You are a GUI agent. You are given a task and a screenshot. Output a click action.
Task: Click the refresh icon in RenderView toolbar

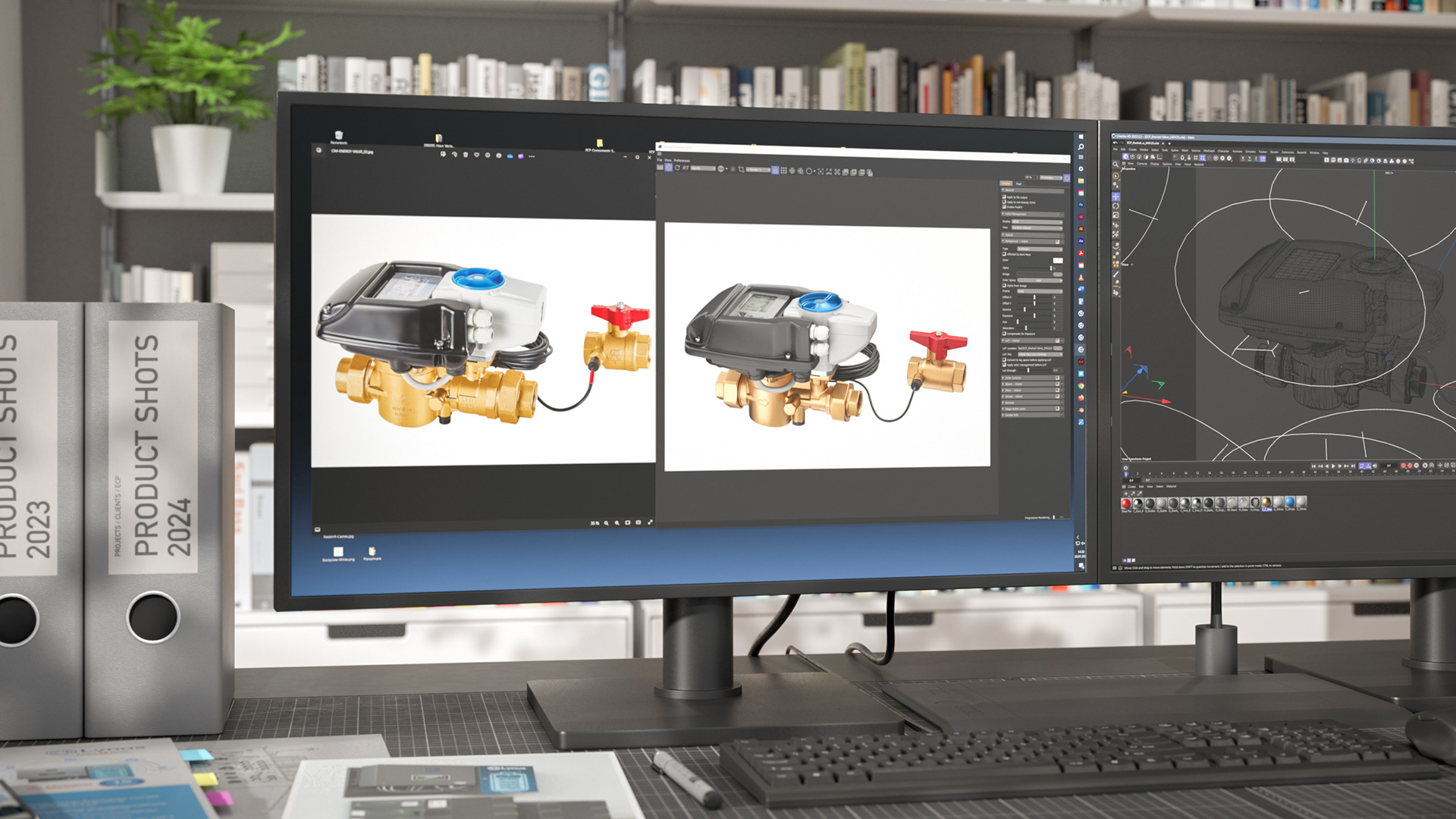[677, 168]
